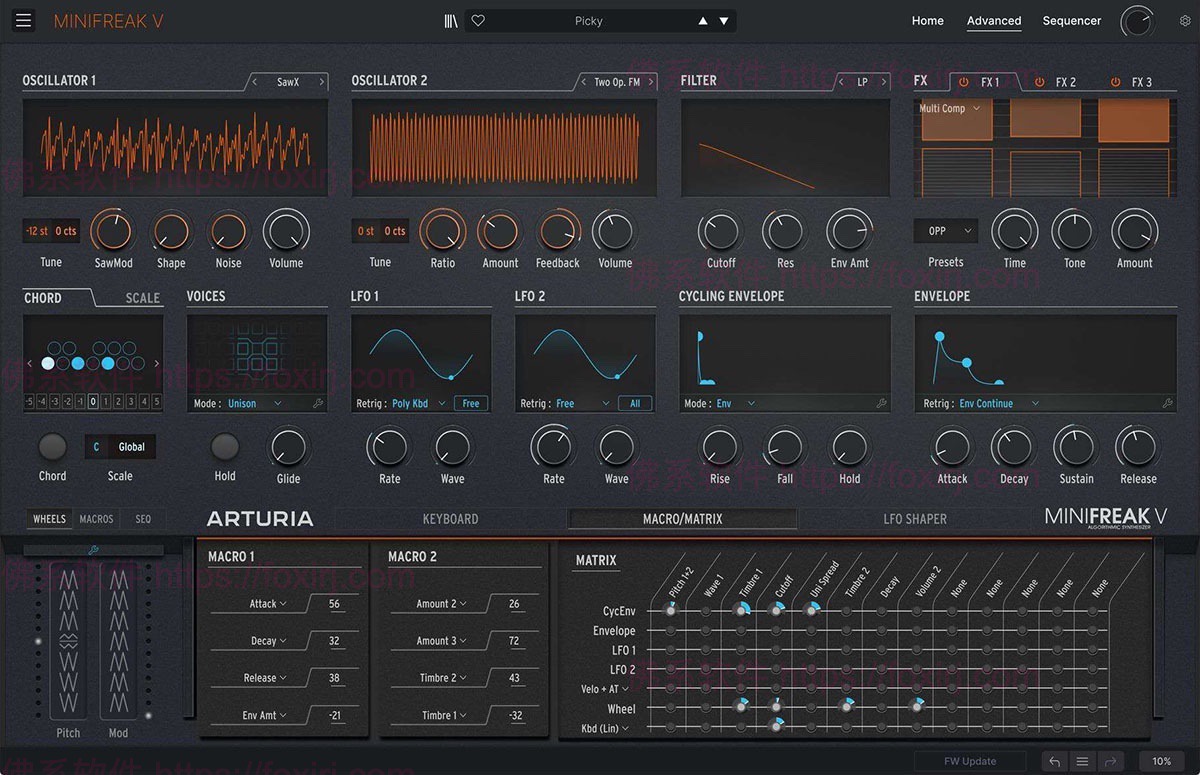Viewport: 1200px width, 775px height.
Task: Switch to the Sequencer view
Action: point(1071,20)
